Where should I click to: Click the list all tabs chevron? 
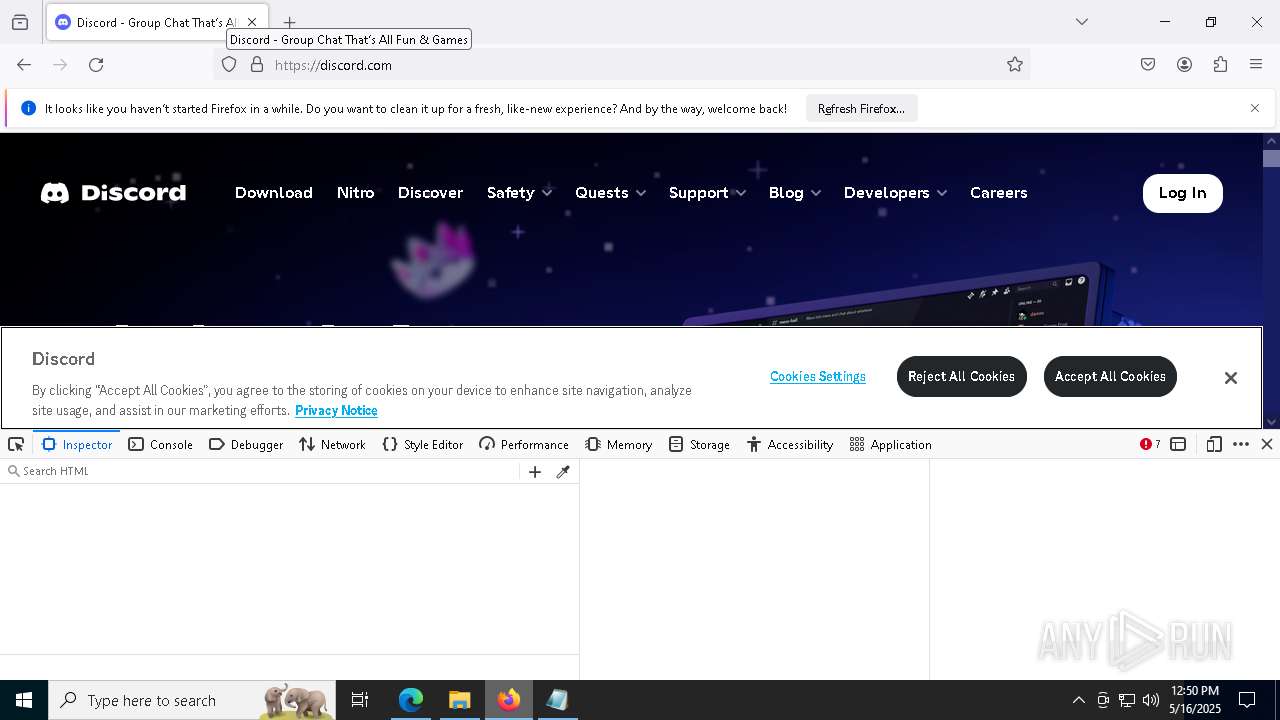(1082, 22)
